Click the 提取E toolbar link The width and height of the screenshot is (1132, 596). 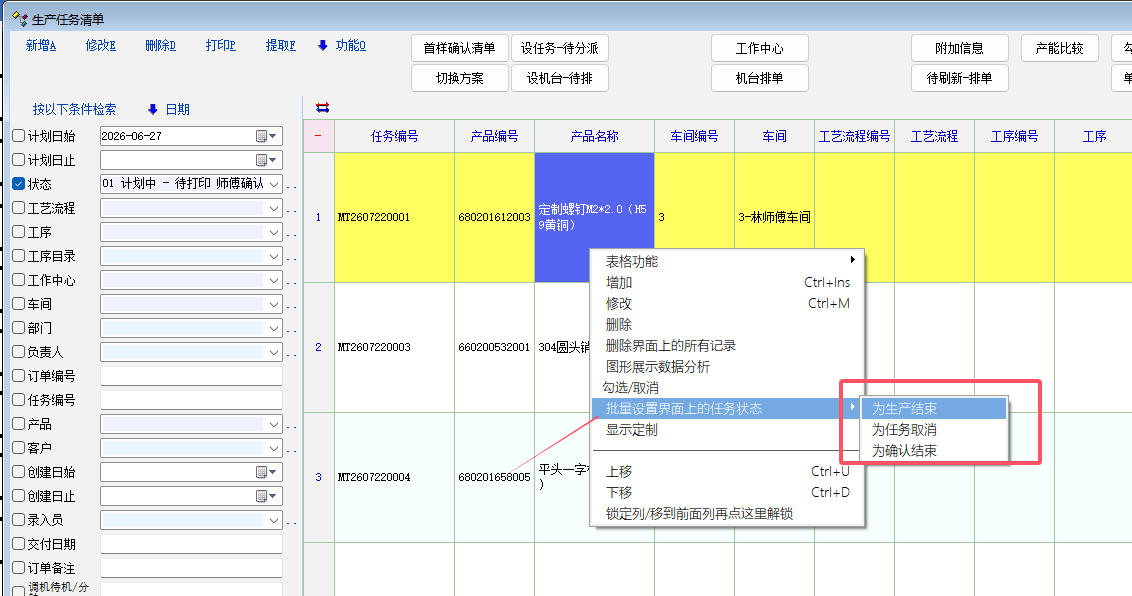point(281,45)
